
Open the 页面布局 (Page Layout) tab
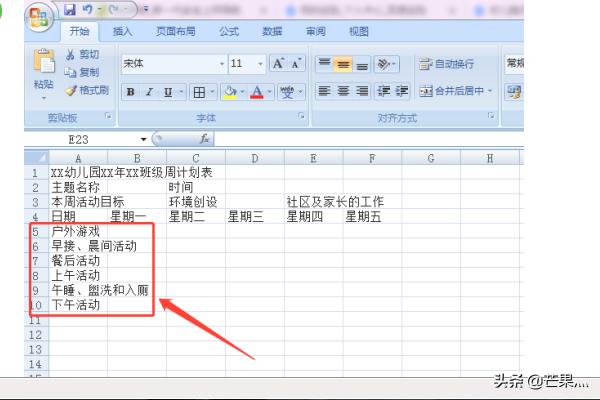click(x=175, y=31)
